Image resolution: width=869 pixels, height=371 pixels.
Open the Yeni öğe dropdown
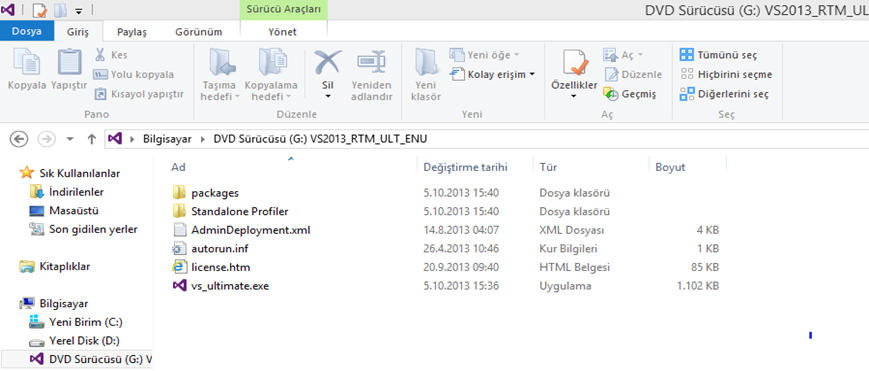[485, 55]
